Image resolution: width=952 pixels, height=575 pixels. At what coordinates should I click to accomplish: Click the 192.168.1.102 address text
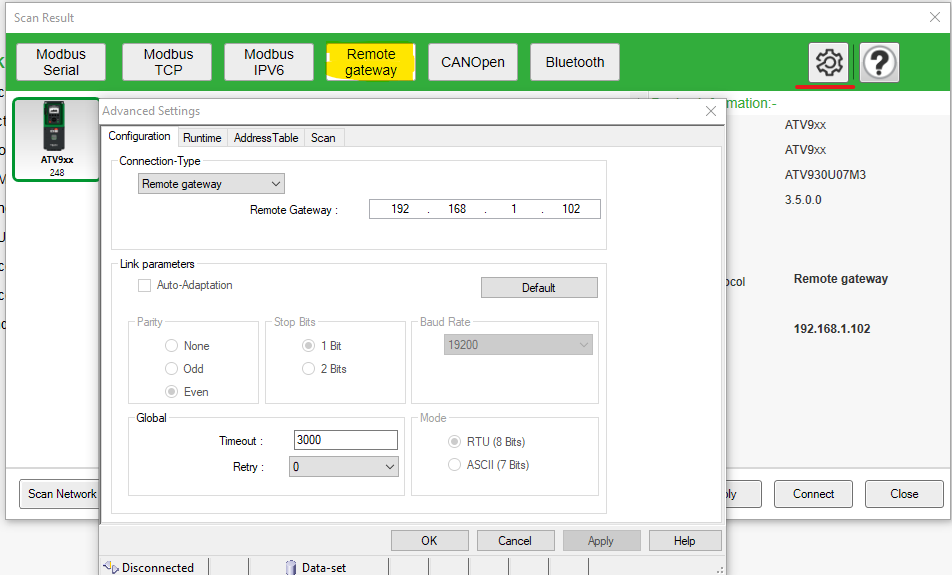[832, 328]
